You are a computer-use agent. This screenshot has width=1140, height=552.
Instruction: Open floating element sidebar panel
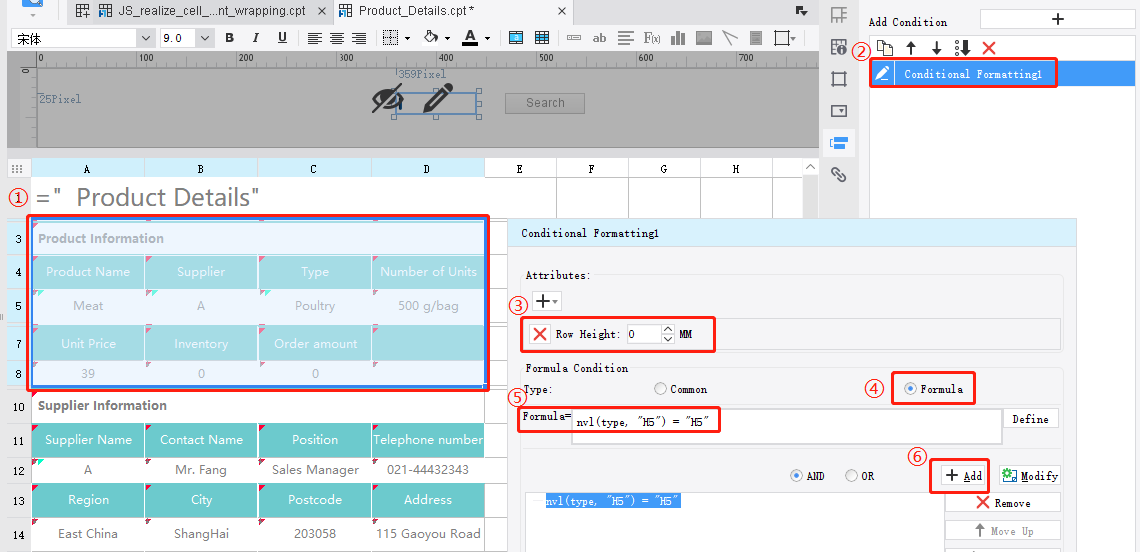click(839, 79)
